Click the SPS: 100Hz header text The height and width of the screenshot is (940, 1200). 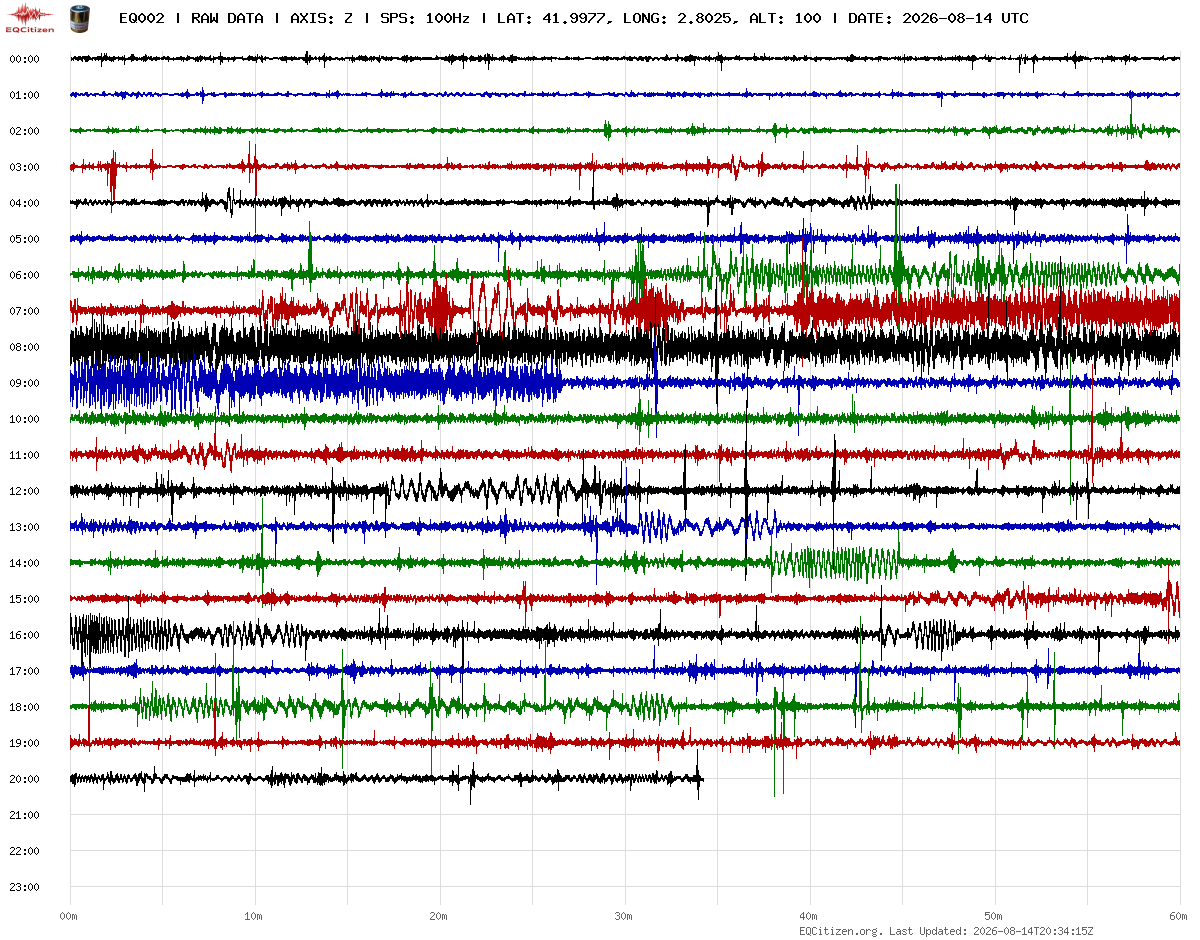426,18
